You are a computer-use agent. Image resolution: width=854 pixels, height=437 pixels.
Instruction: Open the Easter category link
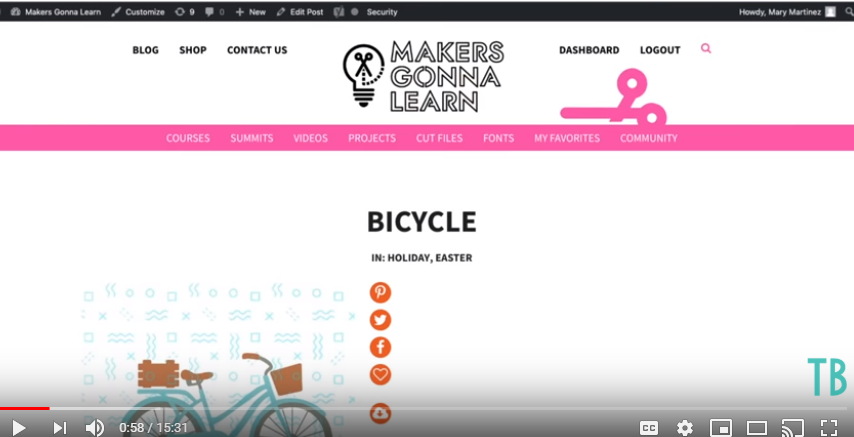point(454,258)
